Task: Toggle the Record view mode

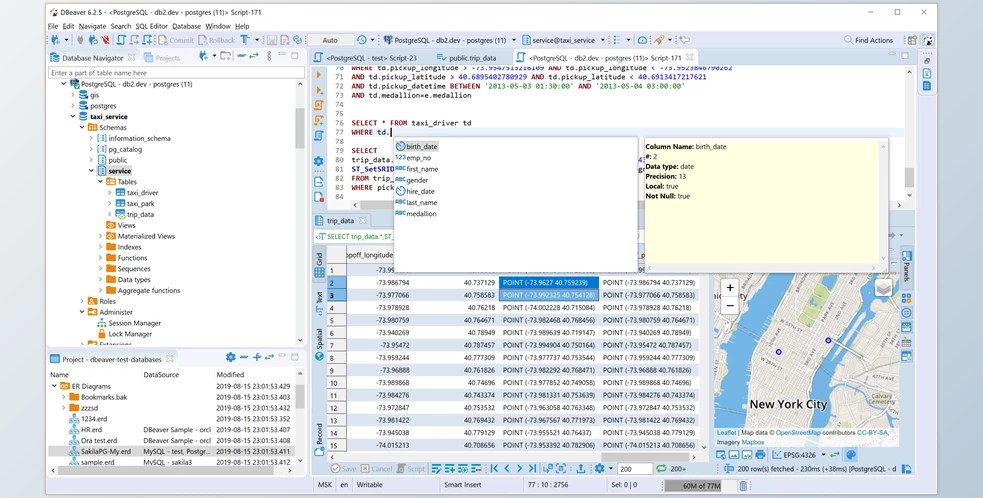Action: 319,439
